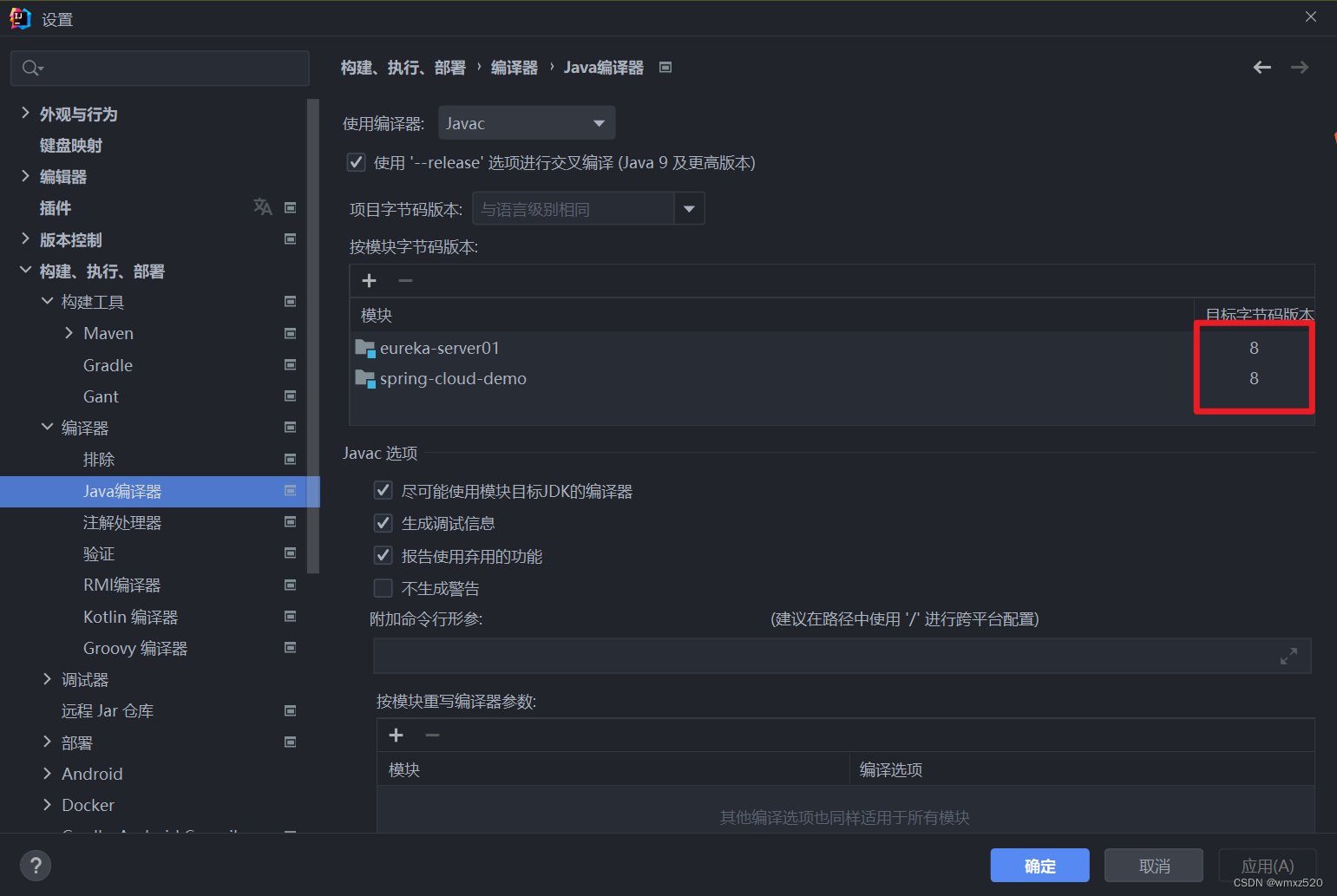Click the search magnifier icon in settings

click(x=32, y=68)
